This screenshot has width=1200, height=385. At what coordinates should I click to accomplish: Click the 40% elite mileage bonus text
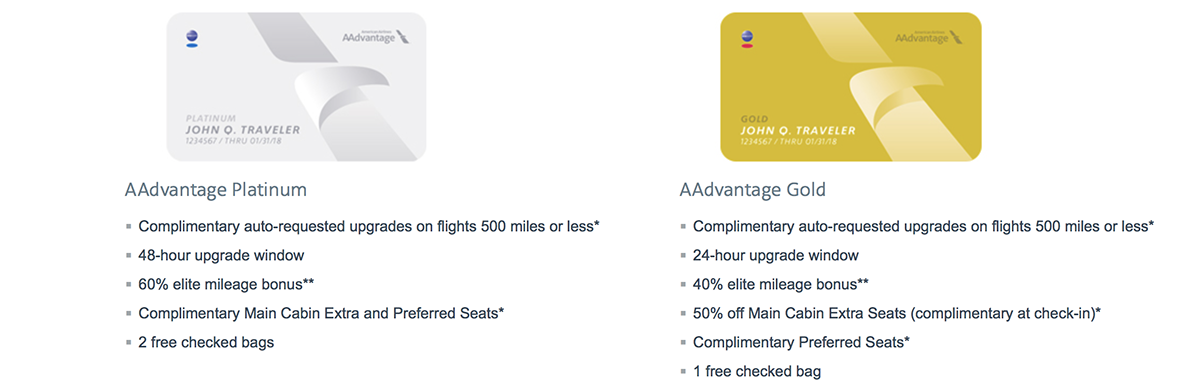[x=781, y=284]
